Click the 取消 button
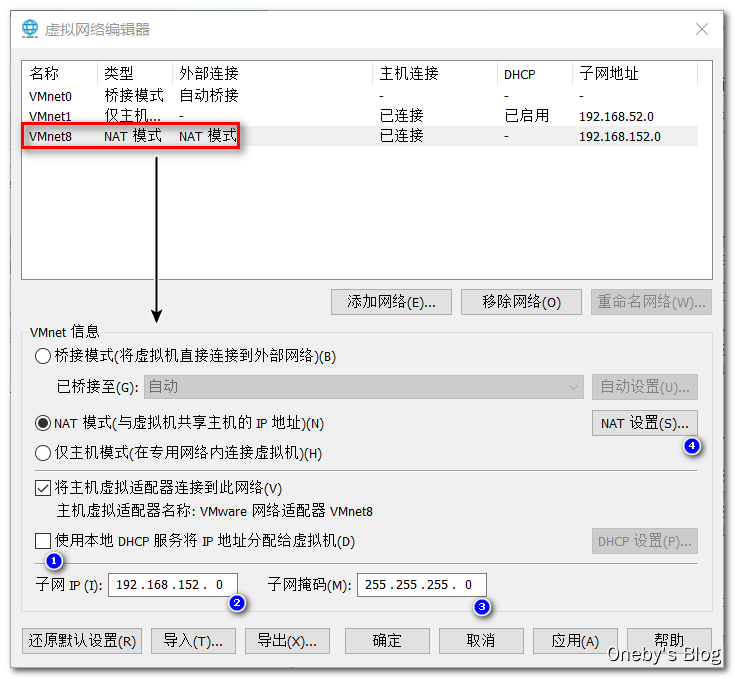 point(481,641)
